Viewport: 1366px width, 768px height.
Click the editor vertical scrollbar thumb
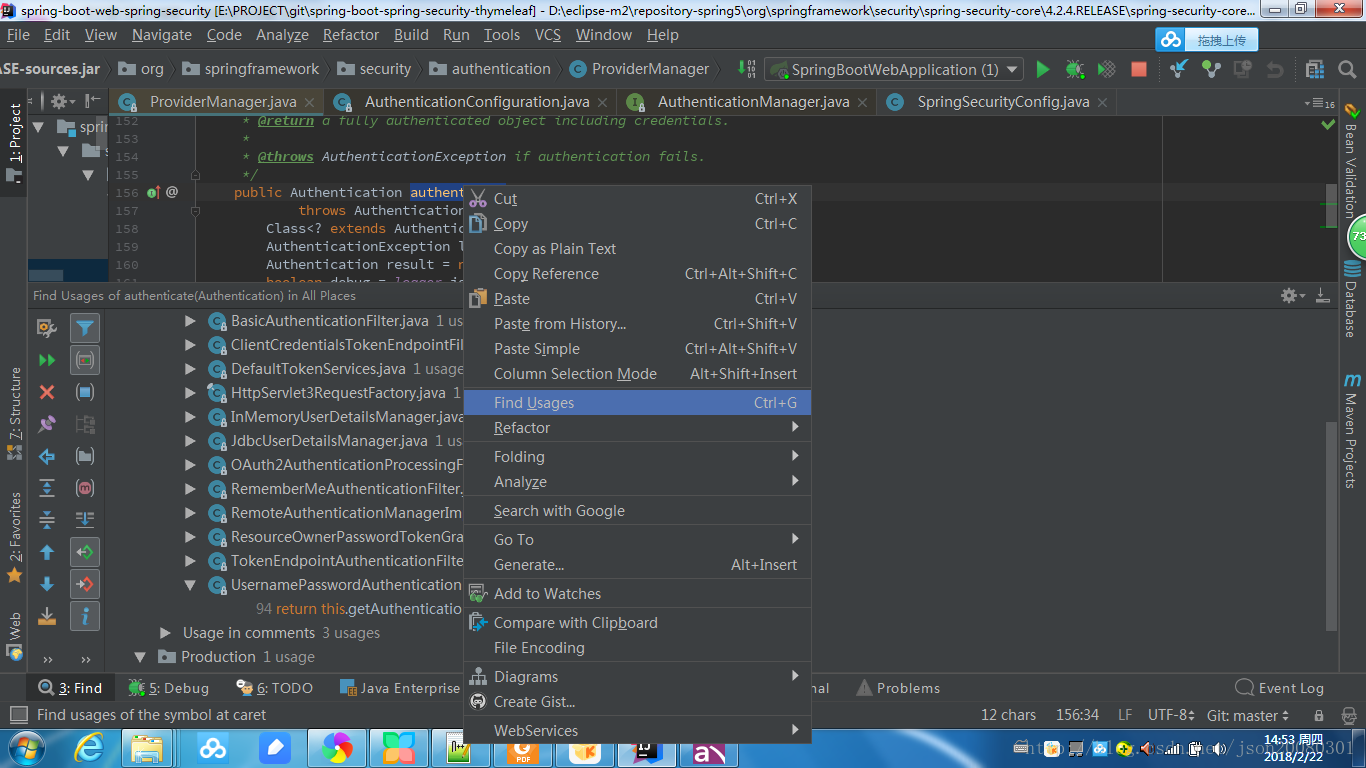(x=1331, y=205)
